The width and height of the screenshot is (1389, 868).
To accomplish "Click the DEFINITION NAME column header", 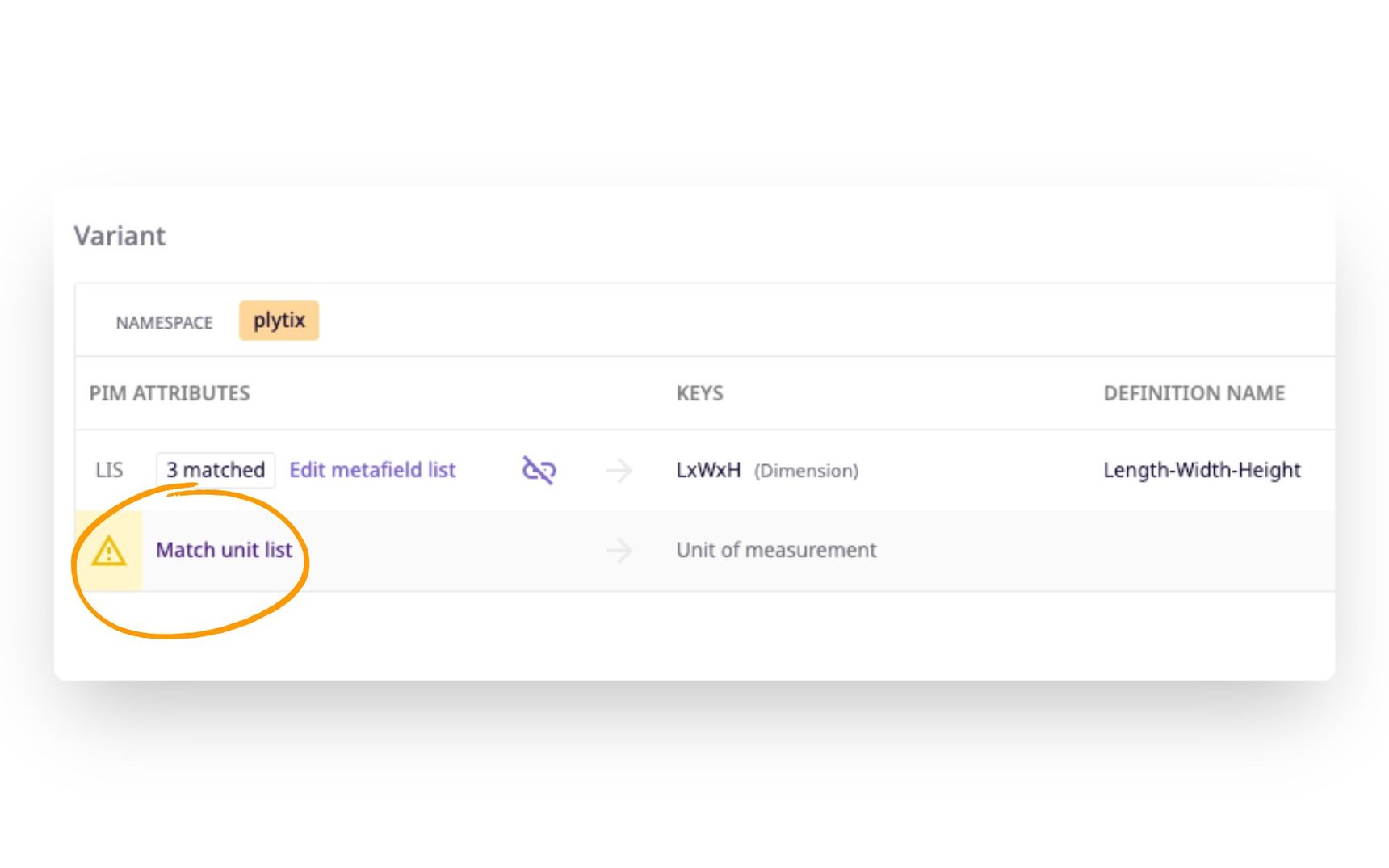I will tap(1194, 393).
